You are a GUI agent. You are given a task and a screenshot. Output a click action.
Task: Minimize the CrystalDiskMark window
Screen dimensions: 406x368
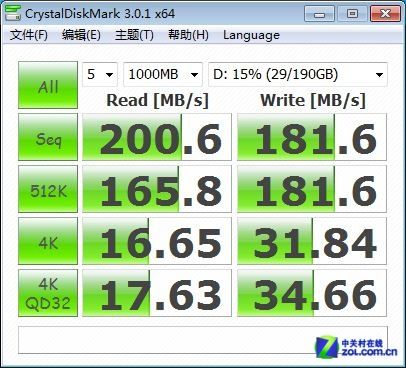tap(319, 14)
